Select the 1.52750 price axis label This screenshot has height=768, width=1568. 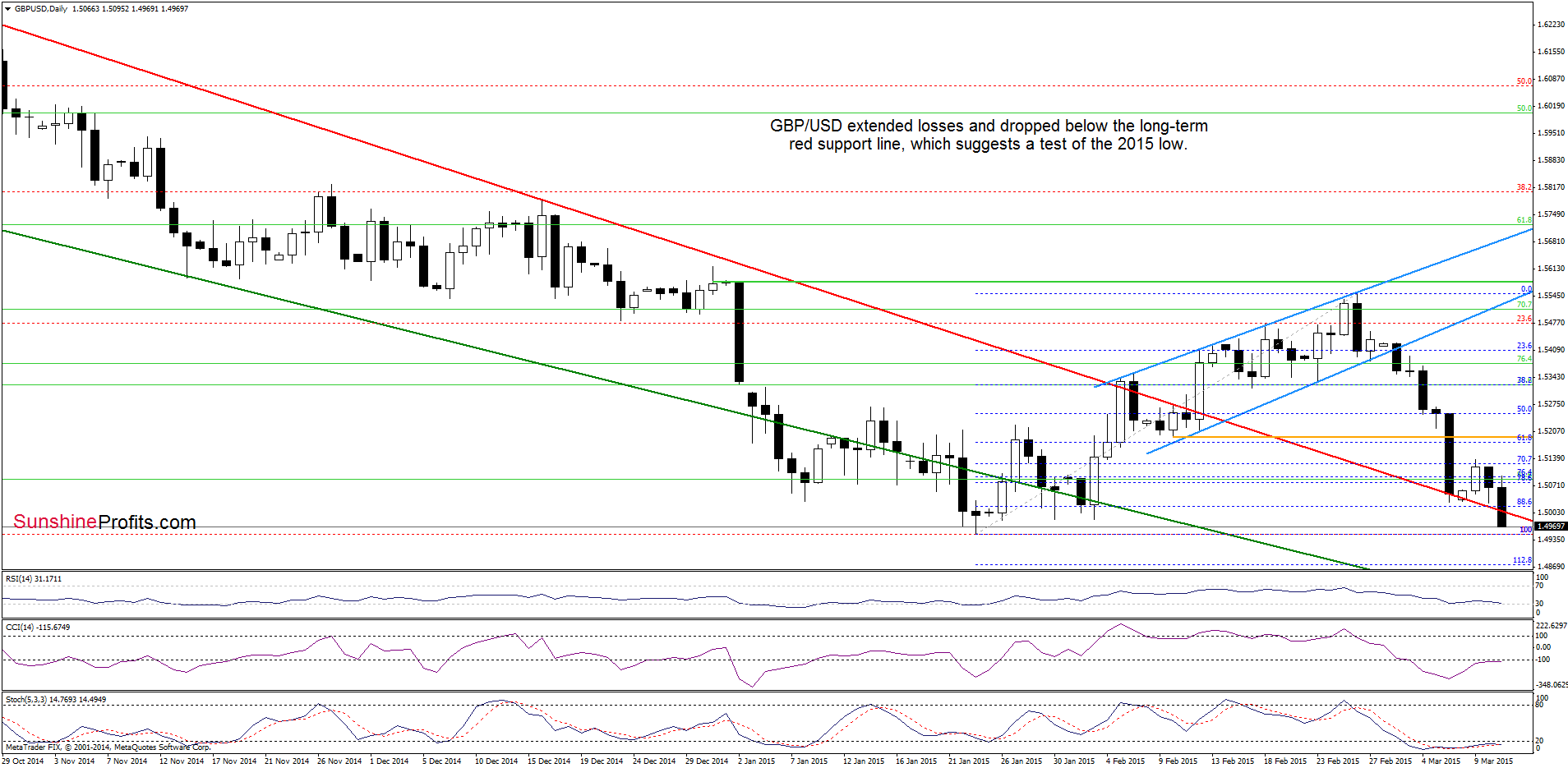(1551, 404)
